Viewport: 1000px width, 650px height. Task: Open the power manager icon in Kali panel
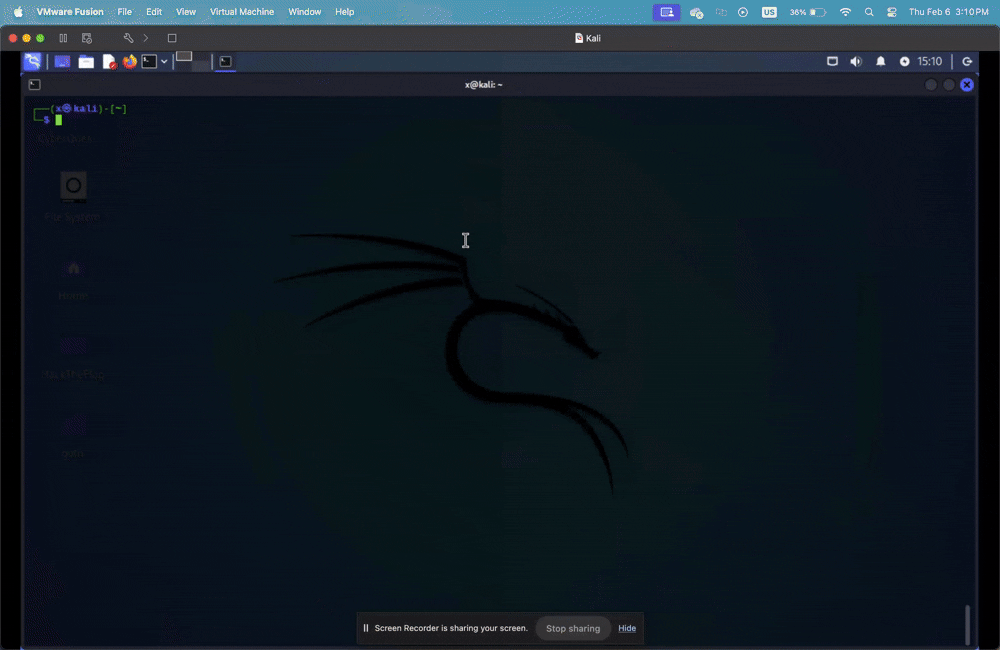904,61
